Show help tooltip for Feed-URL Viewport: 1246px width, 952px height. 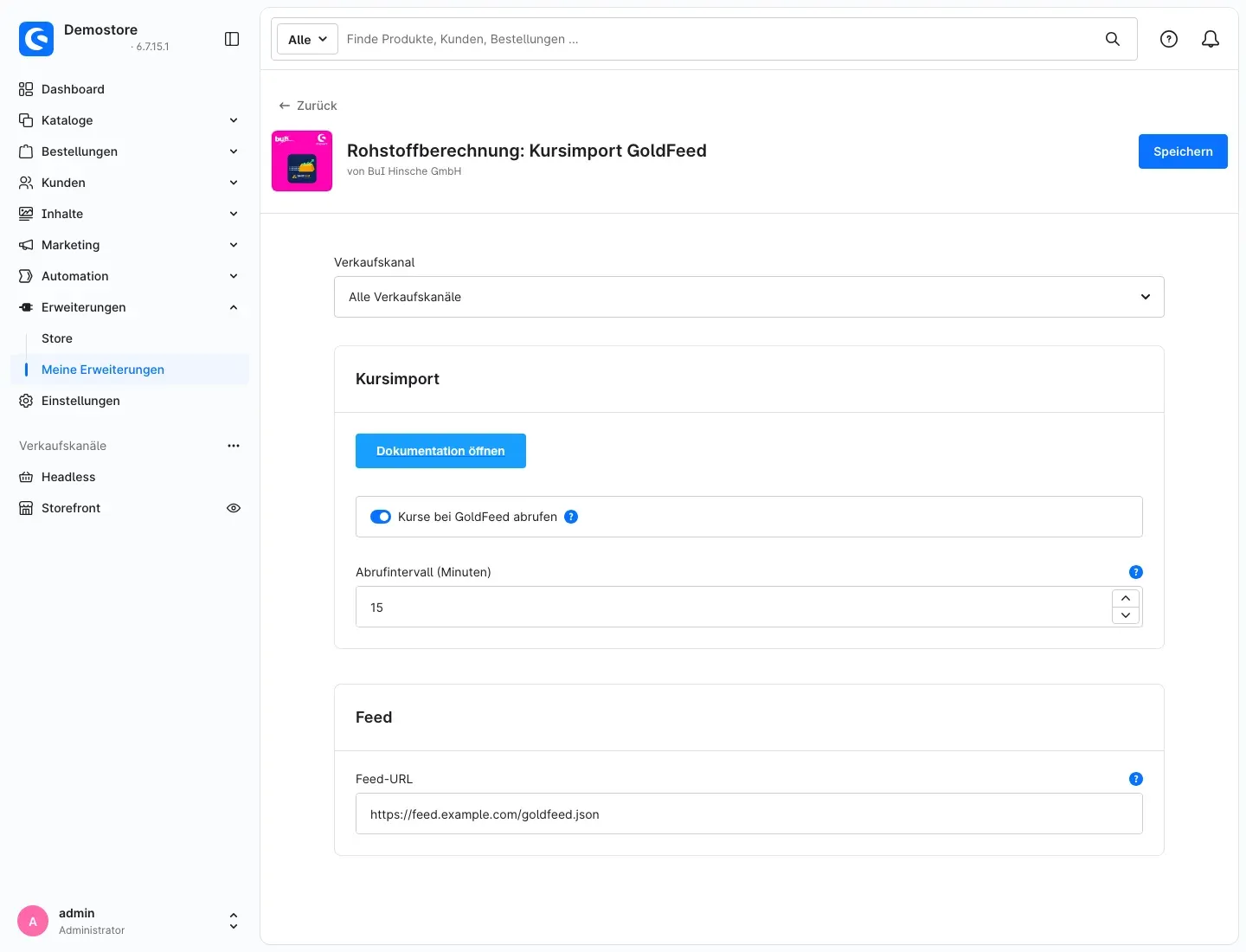[x=1136, y=779]
